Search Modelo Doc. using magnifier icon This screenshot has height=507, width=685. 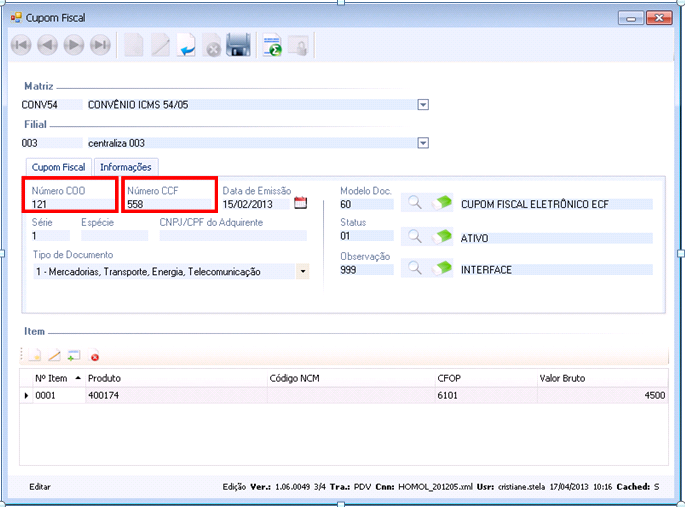[414, 203]
